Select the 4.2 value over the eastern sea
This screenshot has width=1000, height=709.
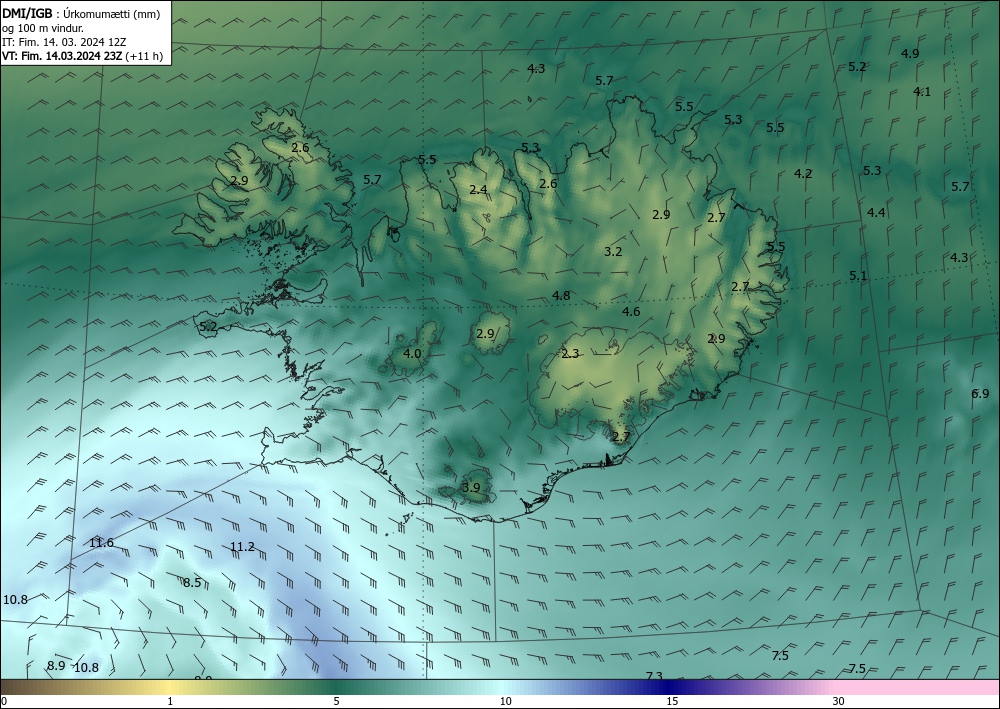coord(803,173)
